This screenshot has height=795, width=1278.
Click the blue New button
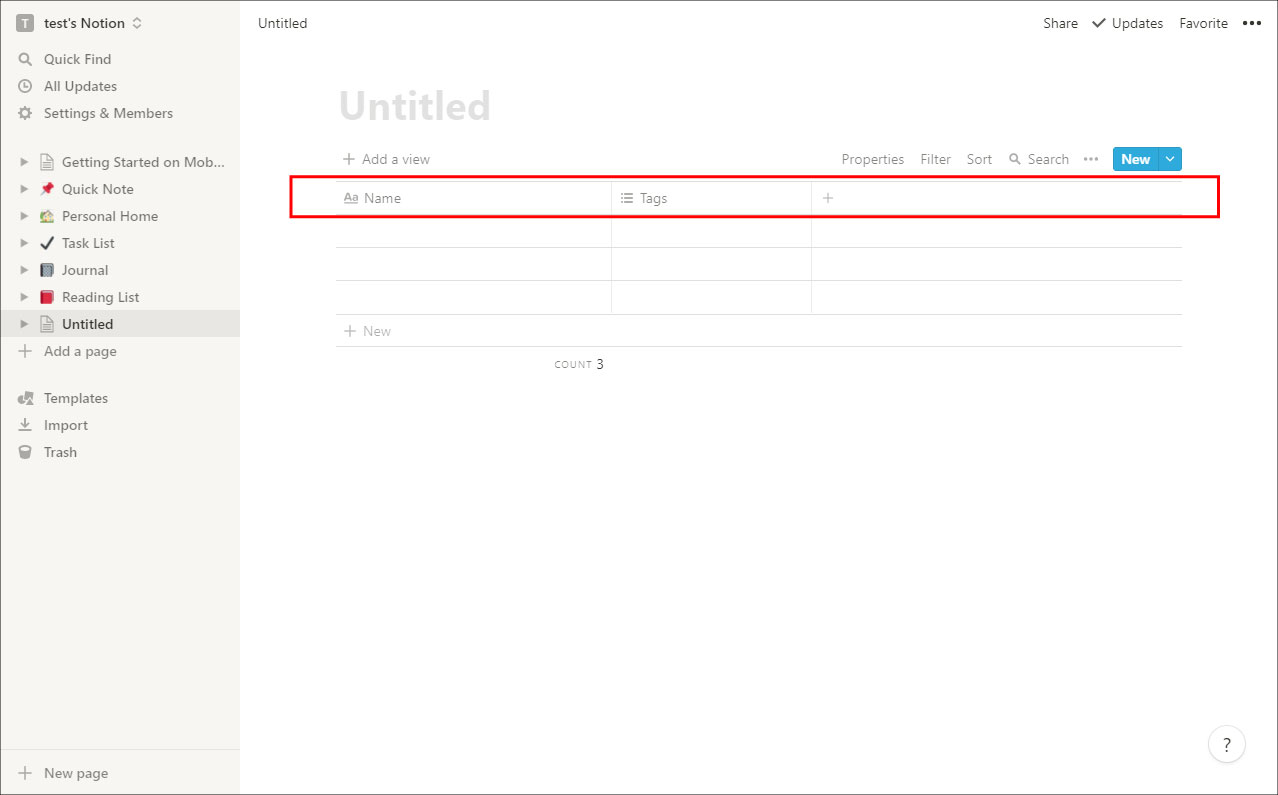(x=1135, y=159)
